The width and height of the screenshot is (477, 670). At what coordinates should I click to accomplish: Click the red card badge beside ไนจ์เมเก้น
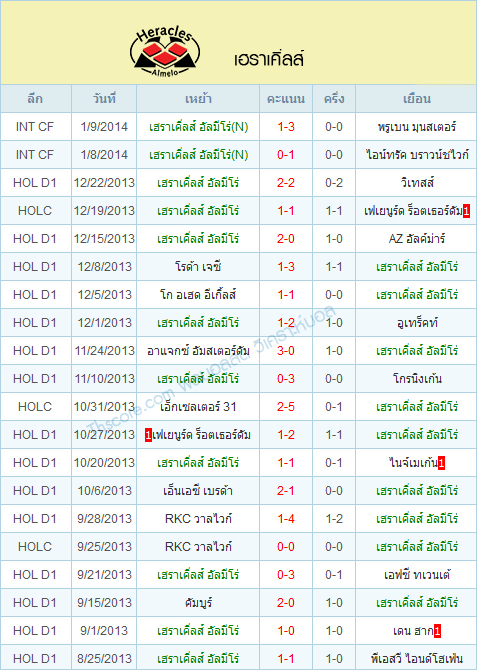tap(442, 463)
